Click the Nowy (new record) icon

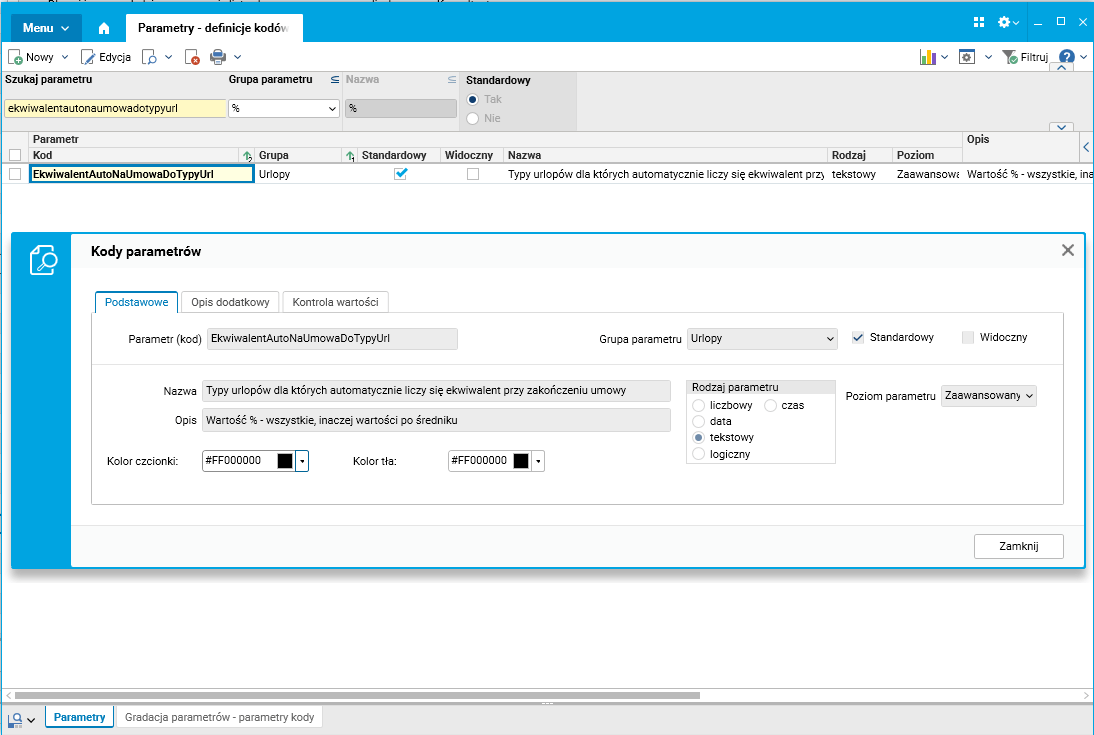coord(15,57)
